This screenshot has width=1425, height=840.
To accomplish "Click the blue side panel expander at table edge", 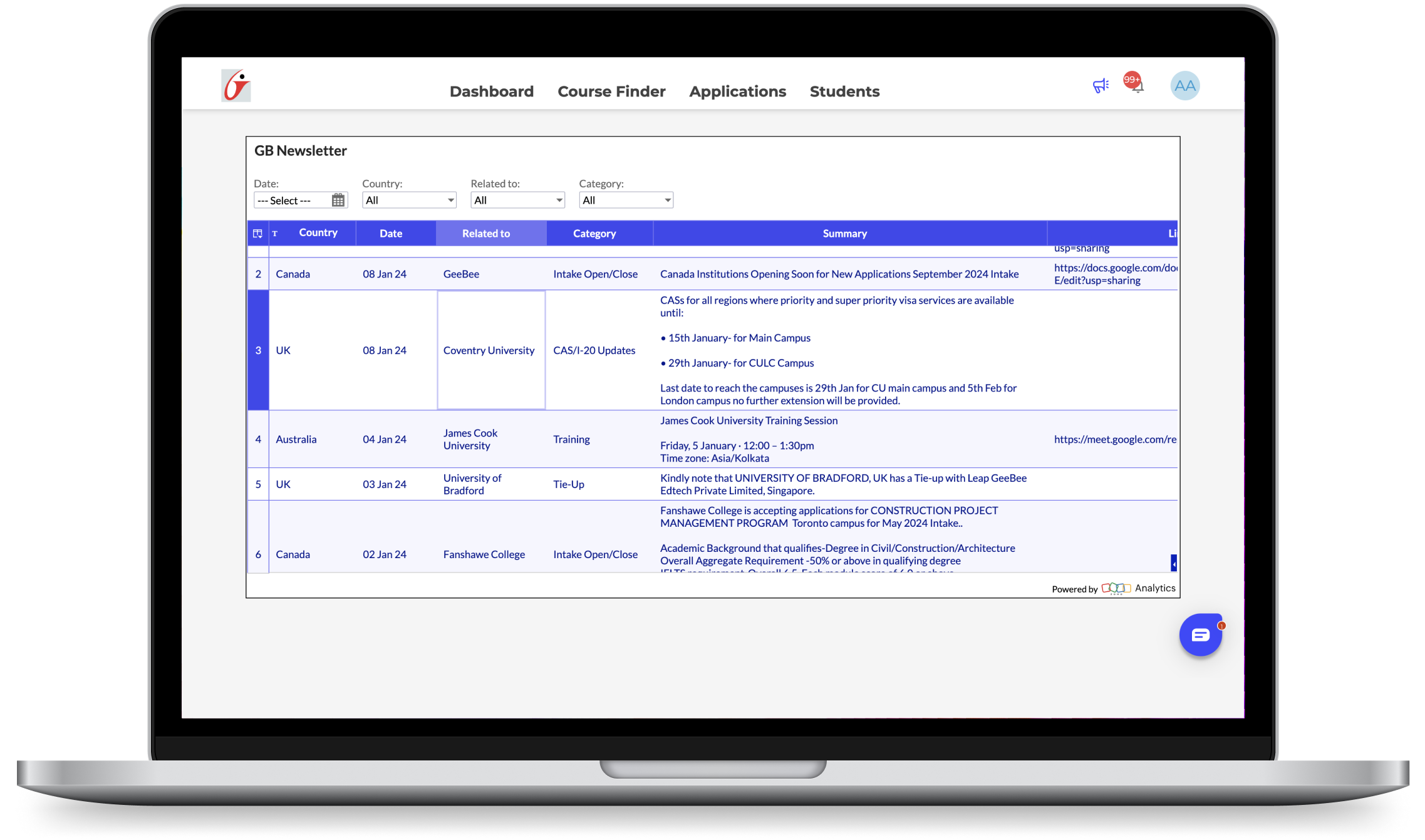I will point(1173,563).
